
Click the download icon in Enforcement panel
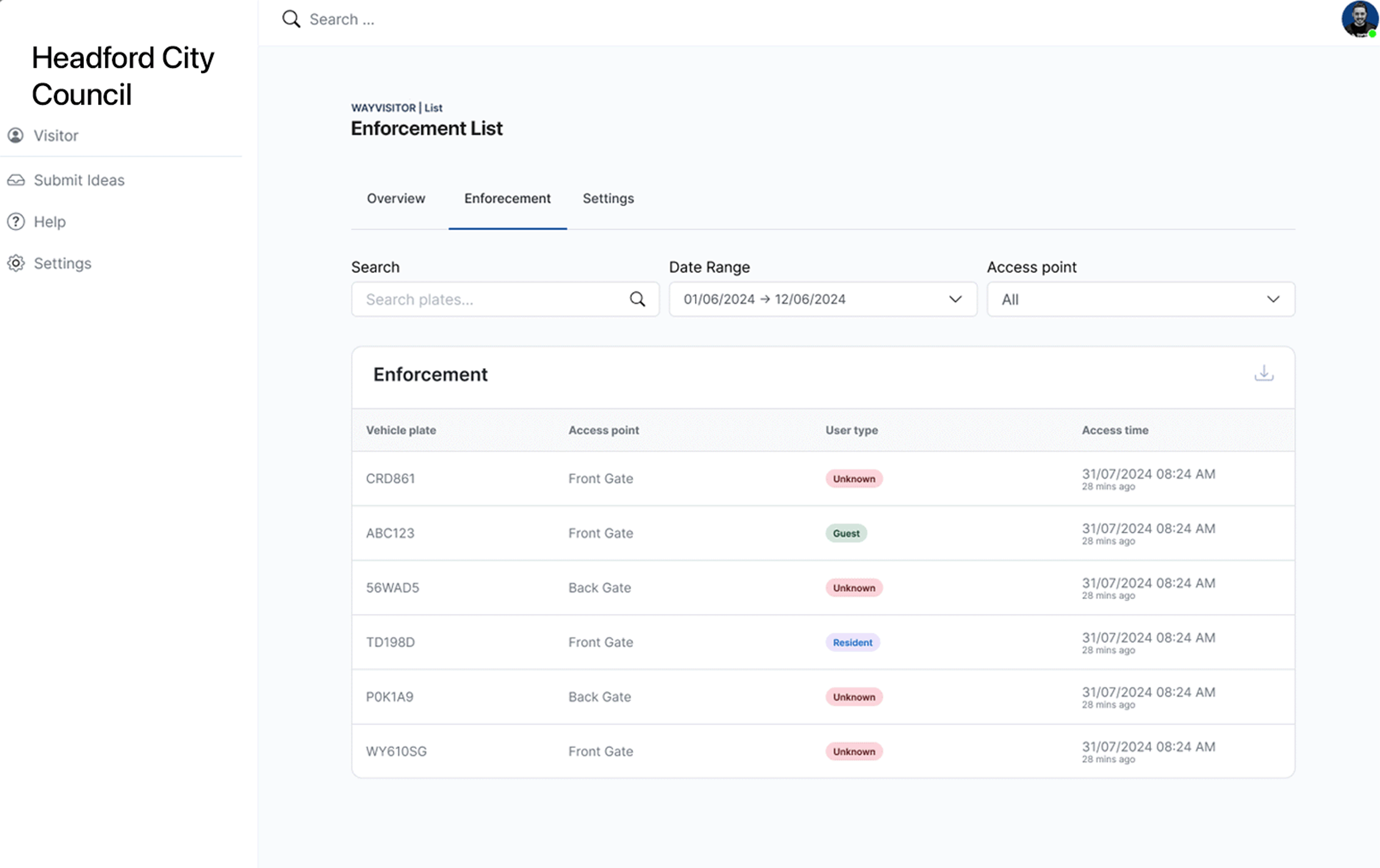point(1263,373)
